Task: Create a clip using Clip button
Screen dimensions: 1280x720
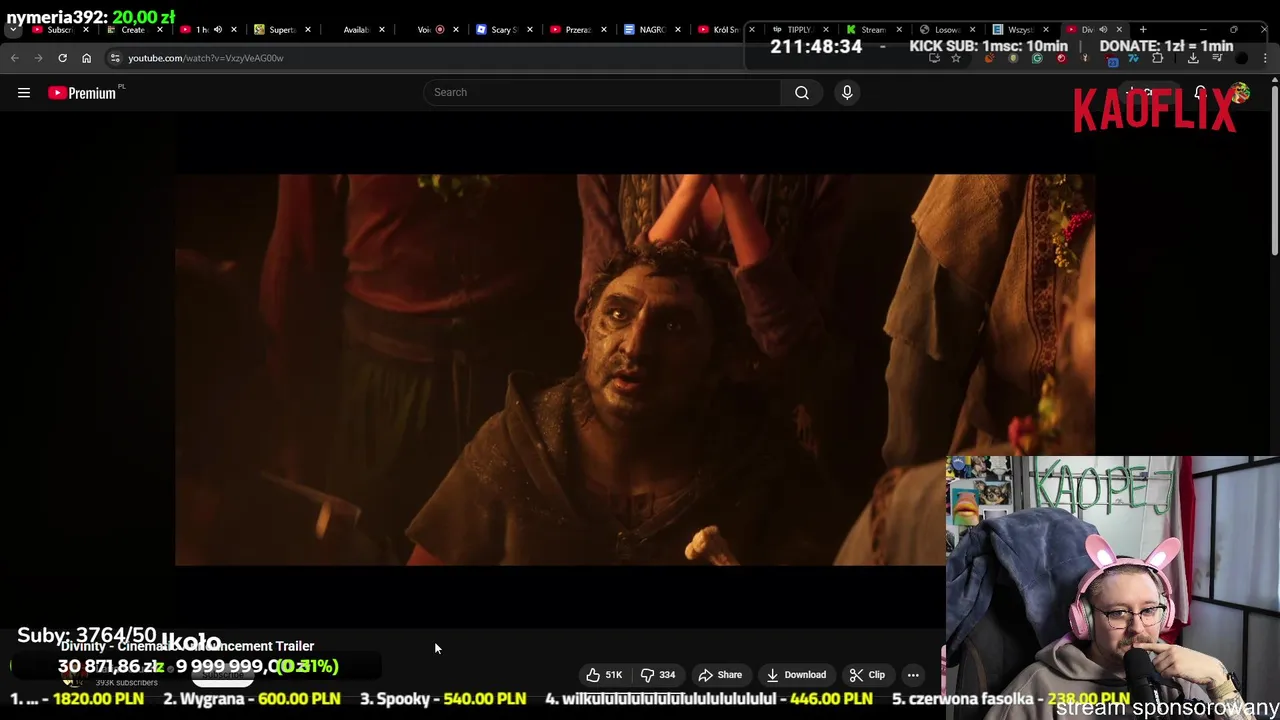Action: (x=867, y=675)
